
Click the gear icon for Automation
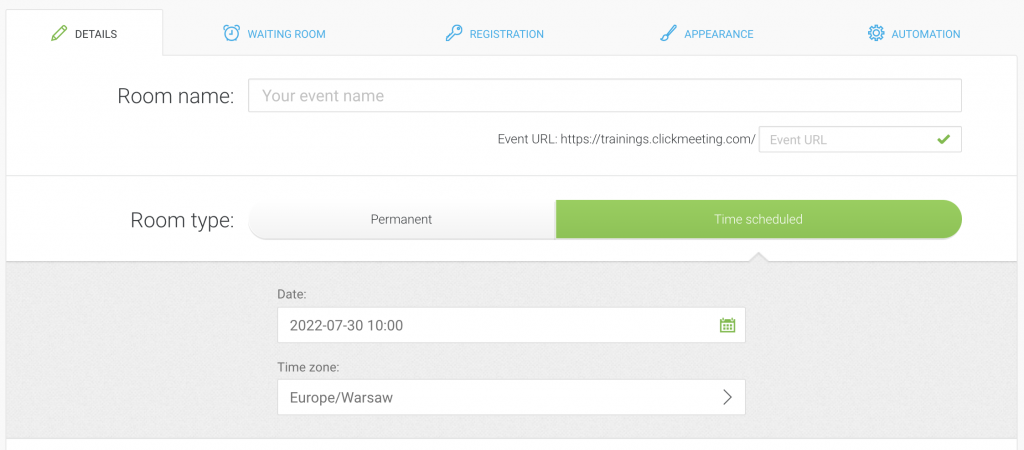pyautogui.click(x=876, y=33)
